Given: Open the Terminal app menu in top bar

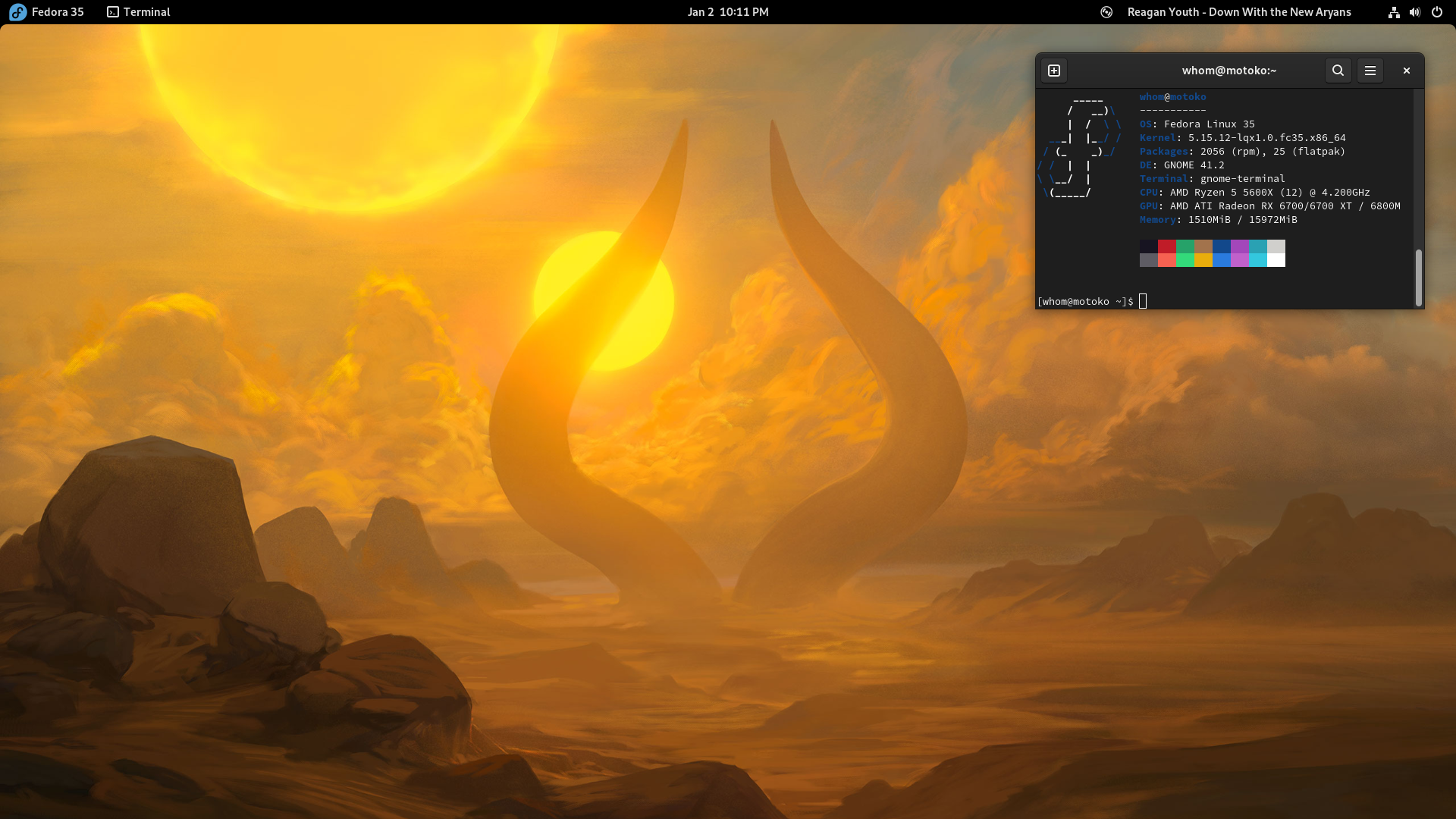Looking at the screenshot, I should click(x=139, y=12).
